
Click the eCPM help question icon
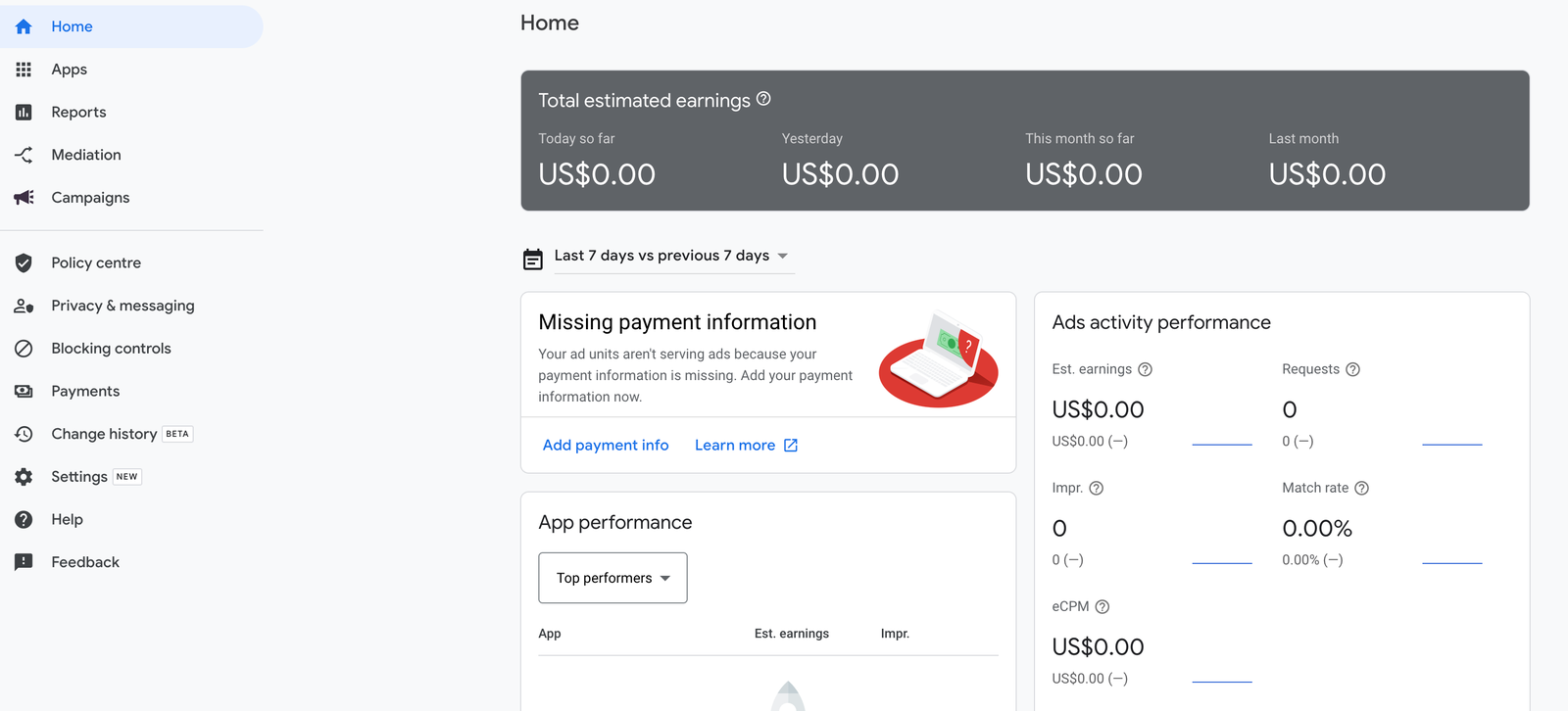[1102, 606]
